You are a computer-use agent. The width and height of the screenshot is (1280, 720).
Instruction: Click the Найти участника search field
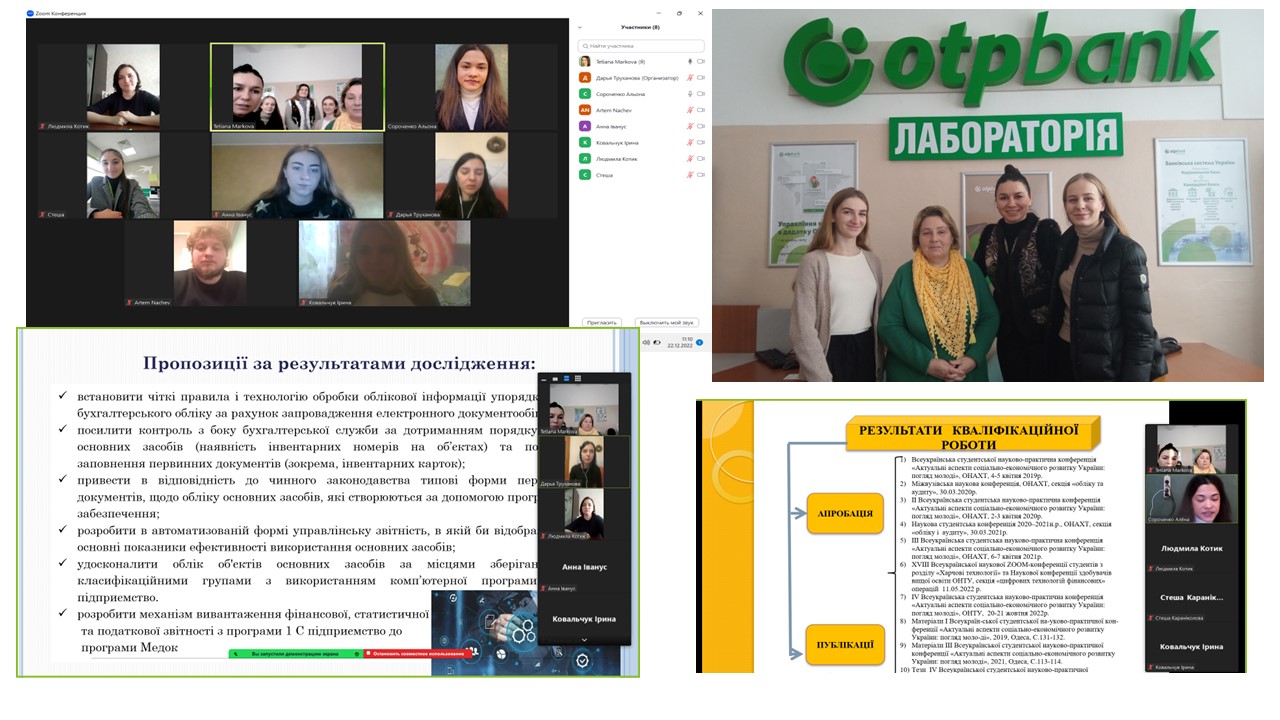(641, 46)
